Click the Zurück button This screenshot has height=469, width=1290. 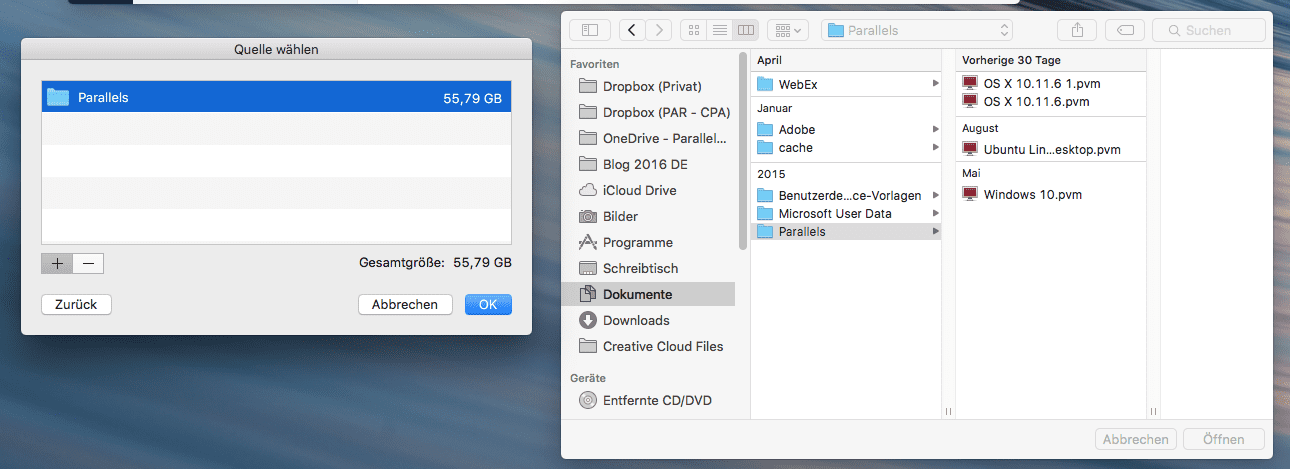click(x=76, y=304)
